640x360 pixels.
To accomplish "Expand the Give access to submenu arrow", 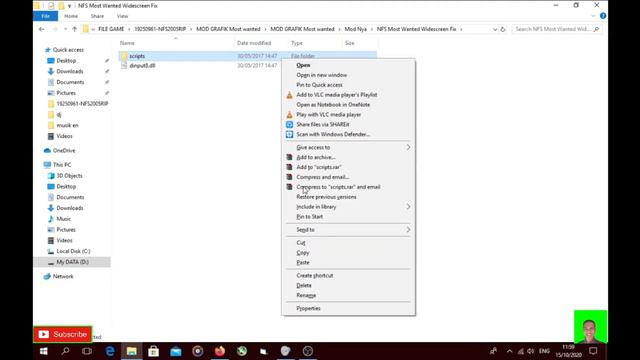I will (x=408, y=147).
